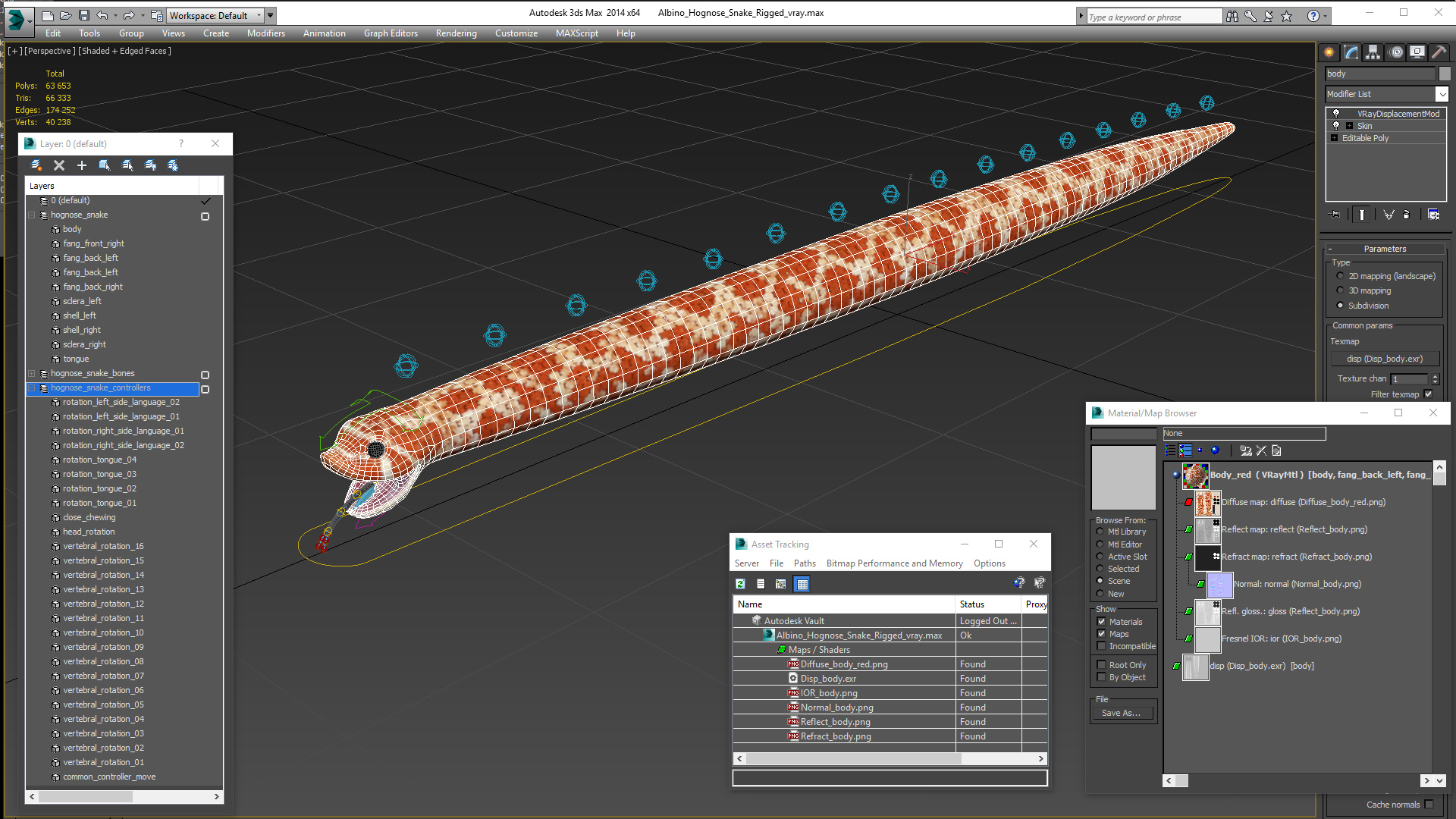This screenshot has height=819, width=1456.
Task: Click the Select Highlighted Objects and Layers icon
Action: (x=105, y=165)
